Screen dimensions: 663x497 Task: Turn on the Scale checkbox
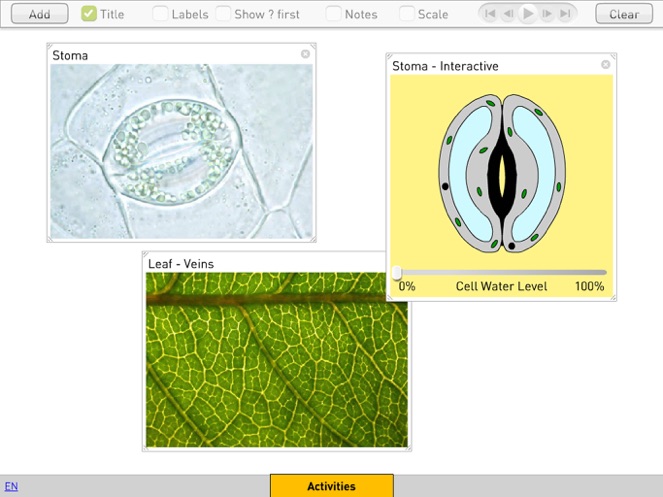pos(407,14)
